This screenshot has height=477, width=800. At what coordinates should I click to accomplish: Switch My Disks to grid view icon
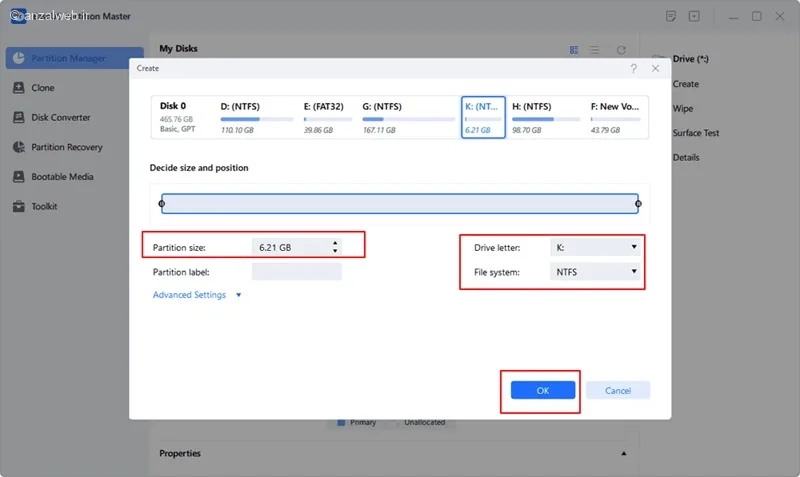(x=574, y=50)
